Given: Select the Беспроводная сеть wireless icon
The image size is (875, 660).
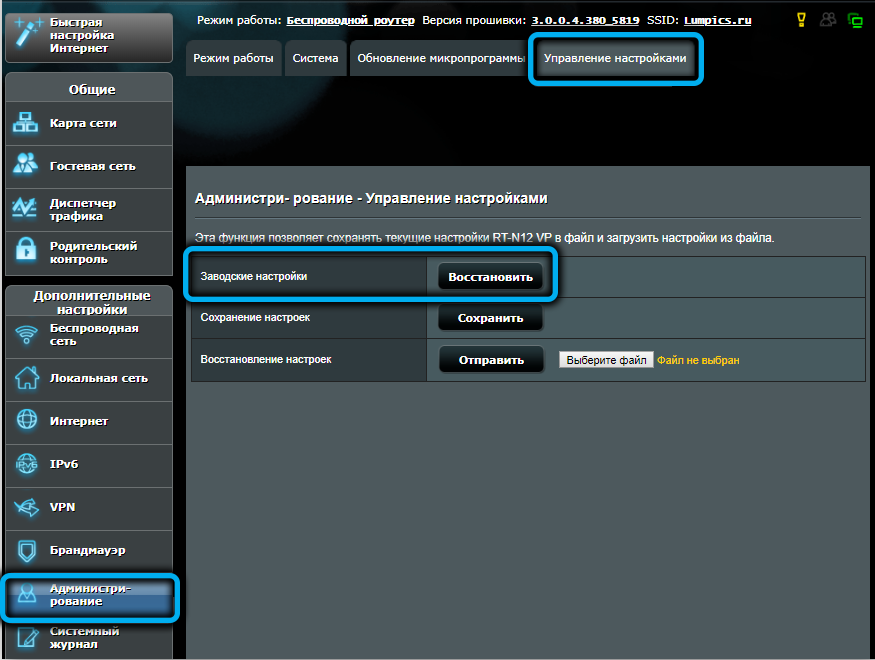Looking at the screenshot, I should click(26, 335).
